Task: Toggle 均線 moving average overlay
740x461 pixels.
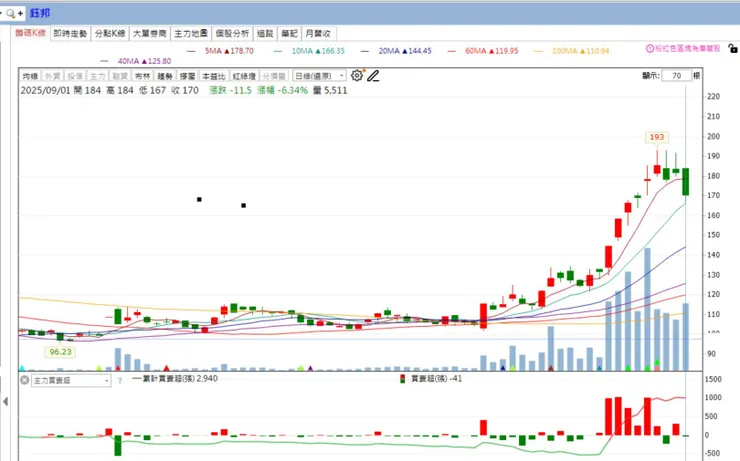Action: [x=30, y=76]
